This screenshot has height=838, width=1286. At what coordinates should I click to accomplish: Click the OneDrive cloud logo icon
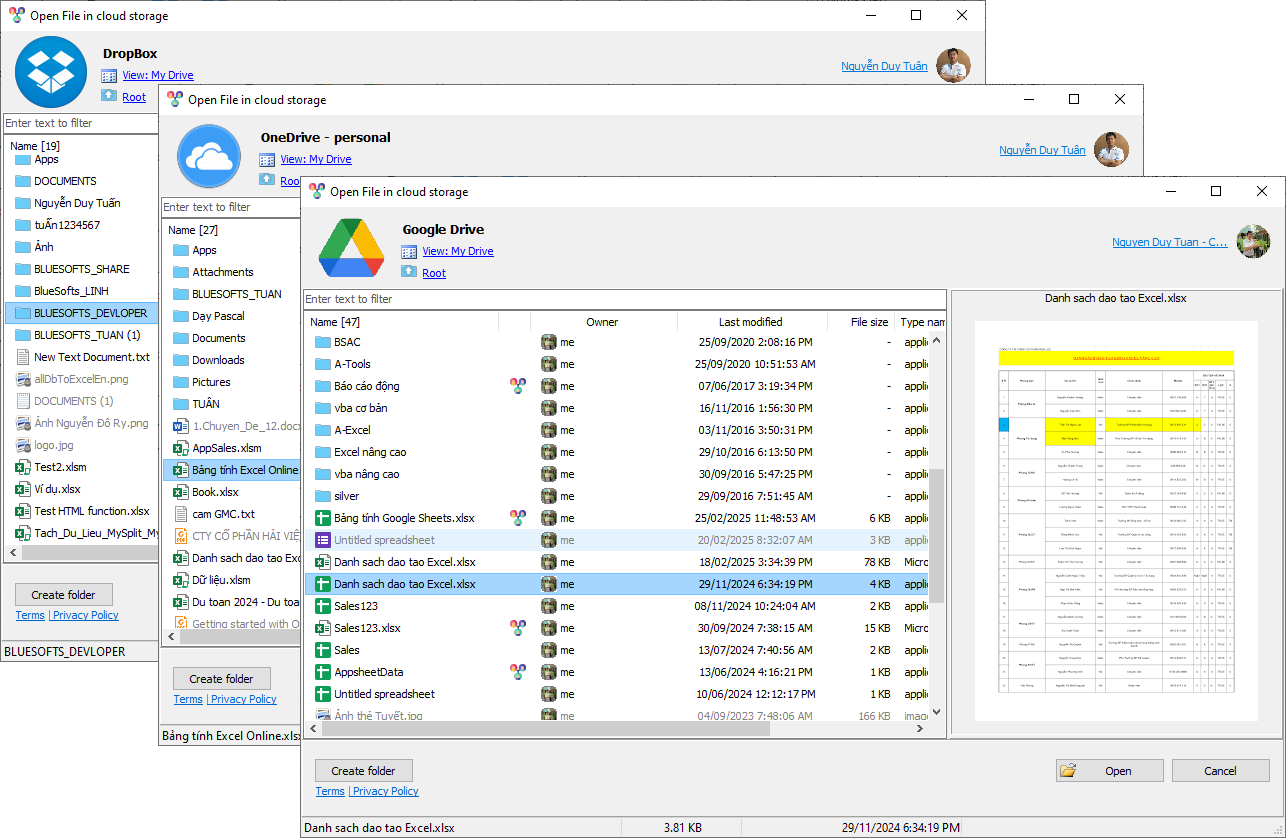[x=209, y=157]
